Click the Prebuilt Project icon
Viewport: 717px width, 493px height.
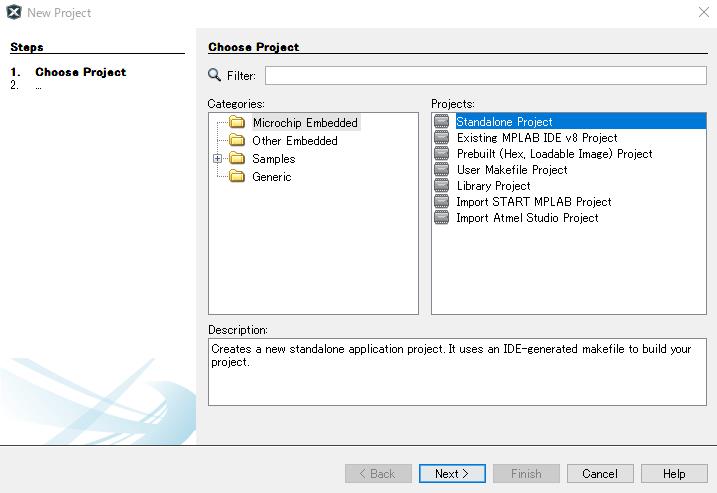pyautogui.click(x=441, y=153)
